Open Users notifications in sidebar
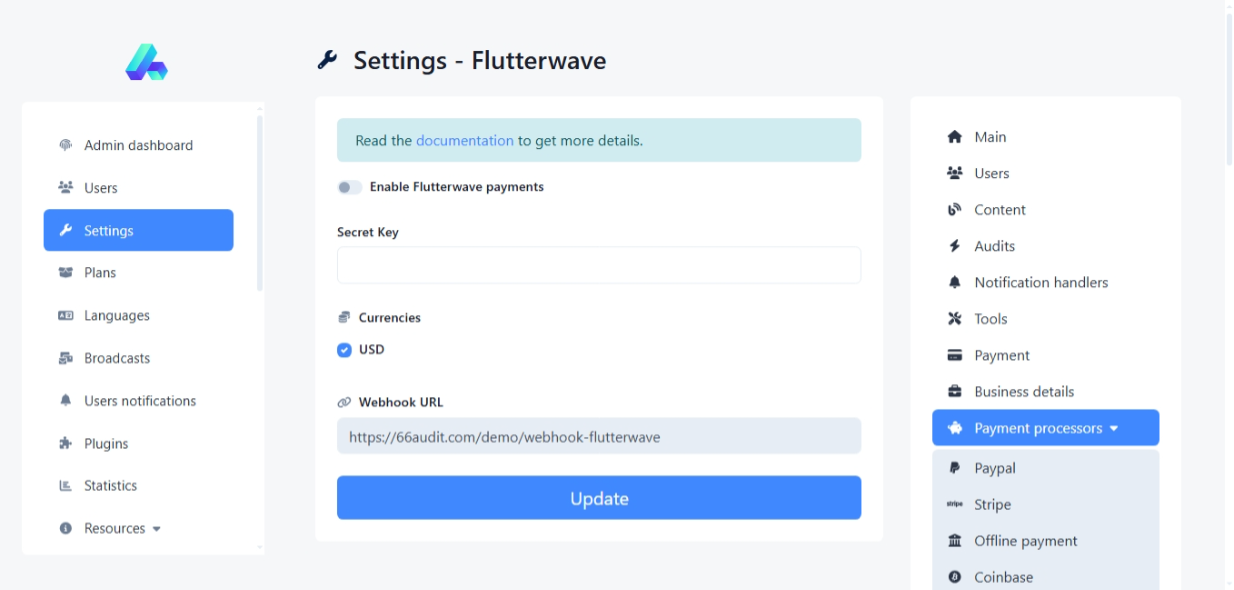Image resolution: width=1234 pixels, height=590 pixels. (x=139, y=401)
